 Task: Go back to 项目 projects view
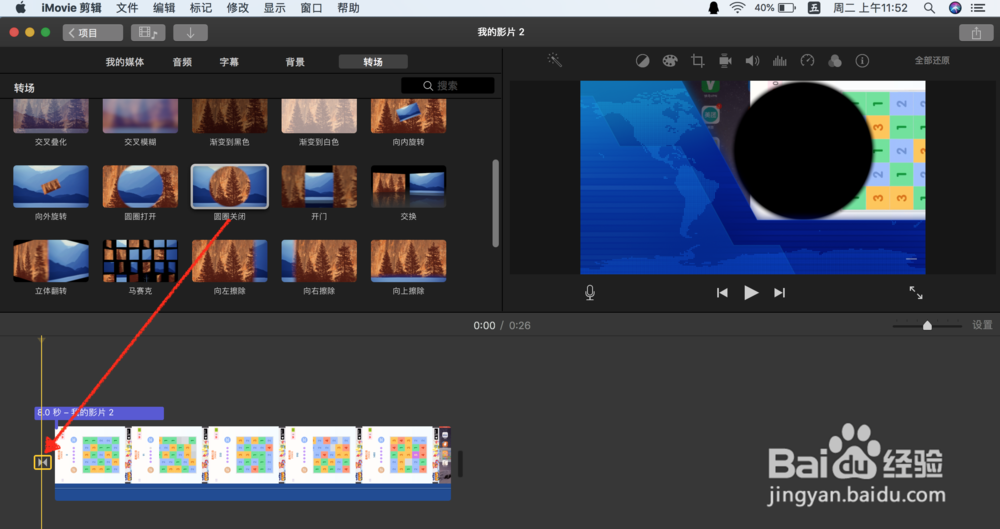click(93, 33)
